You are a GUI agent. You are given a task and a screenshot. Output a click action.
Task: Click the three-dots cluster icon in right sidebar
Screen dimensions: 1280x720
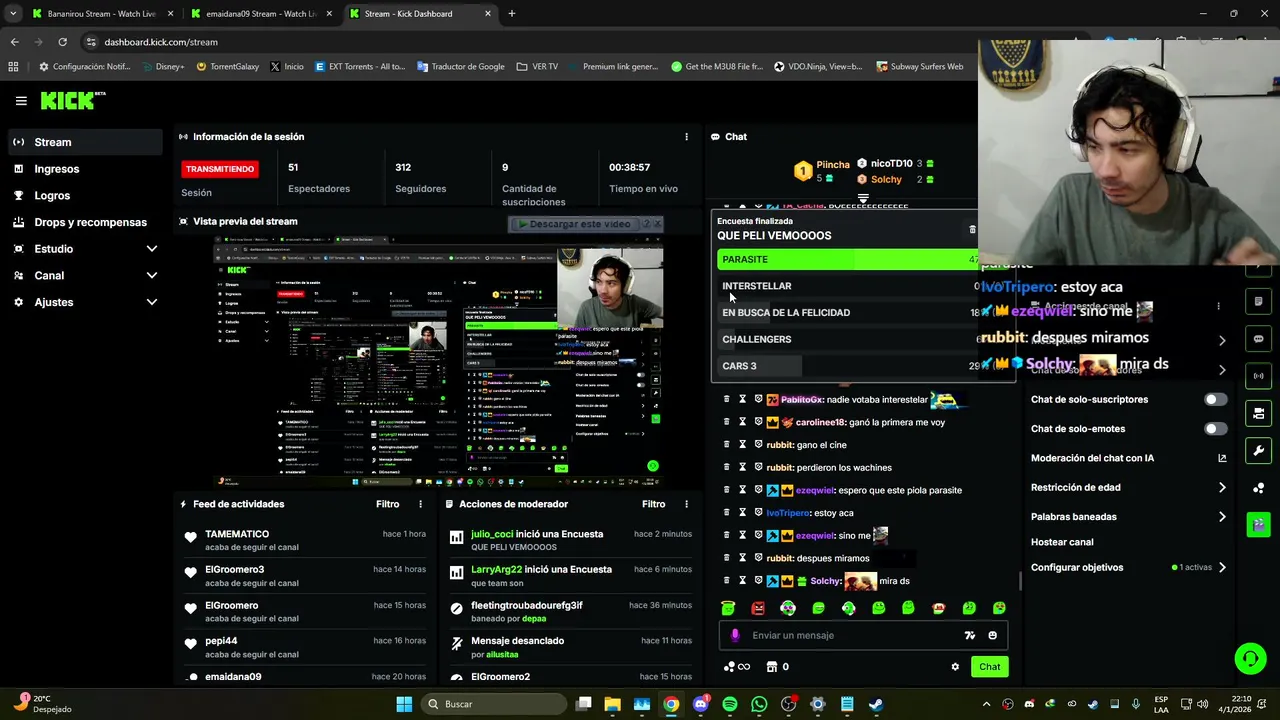(x=1258, y=488)
